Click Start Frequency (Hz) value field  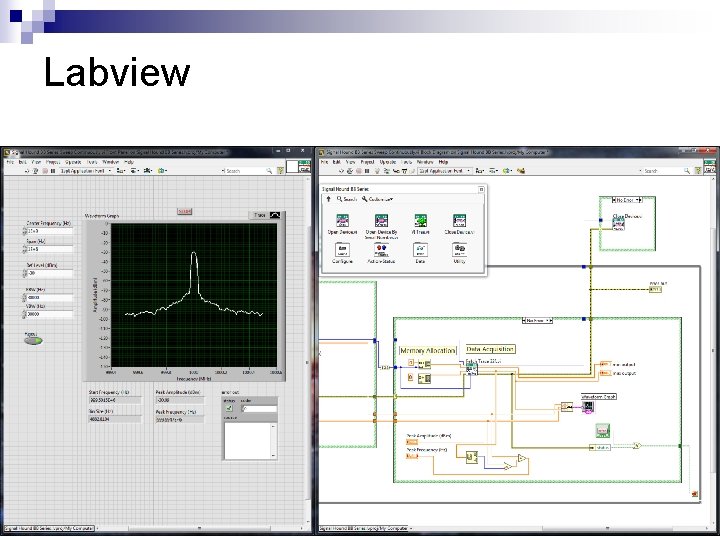[x=115, y=400]
